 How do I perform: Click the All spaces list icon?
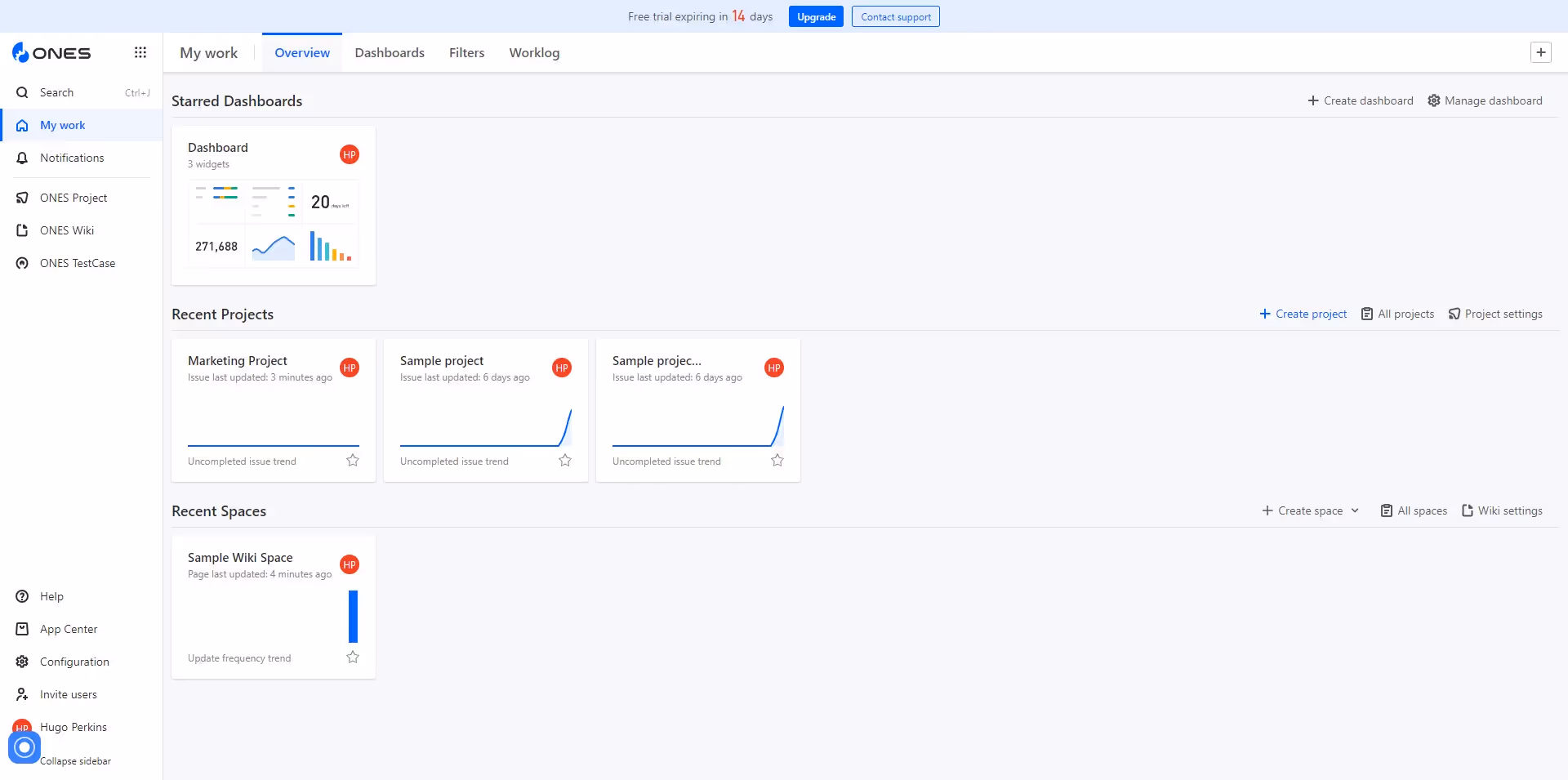point(1386,510)
